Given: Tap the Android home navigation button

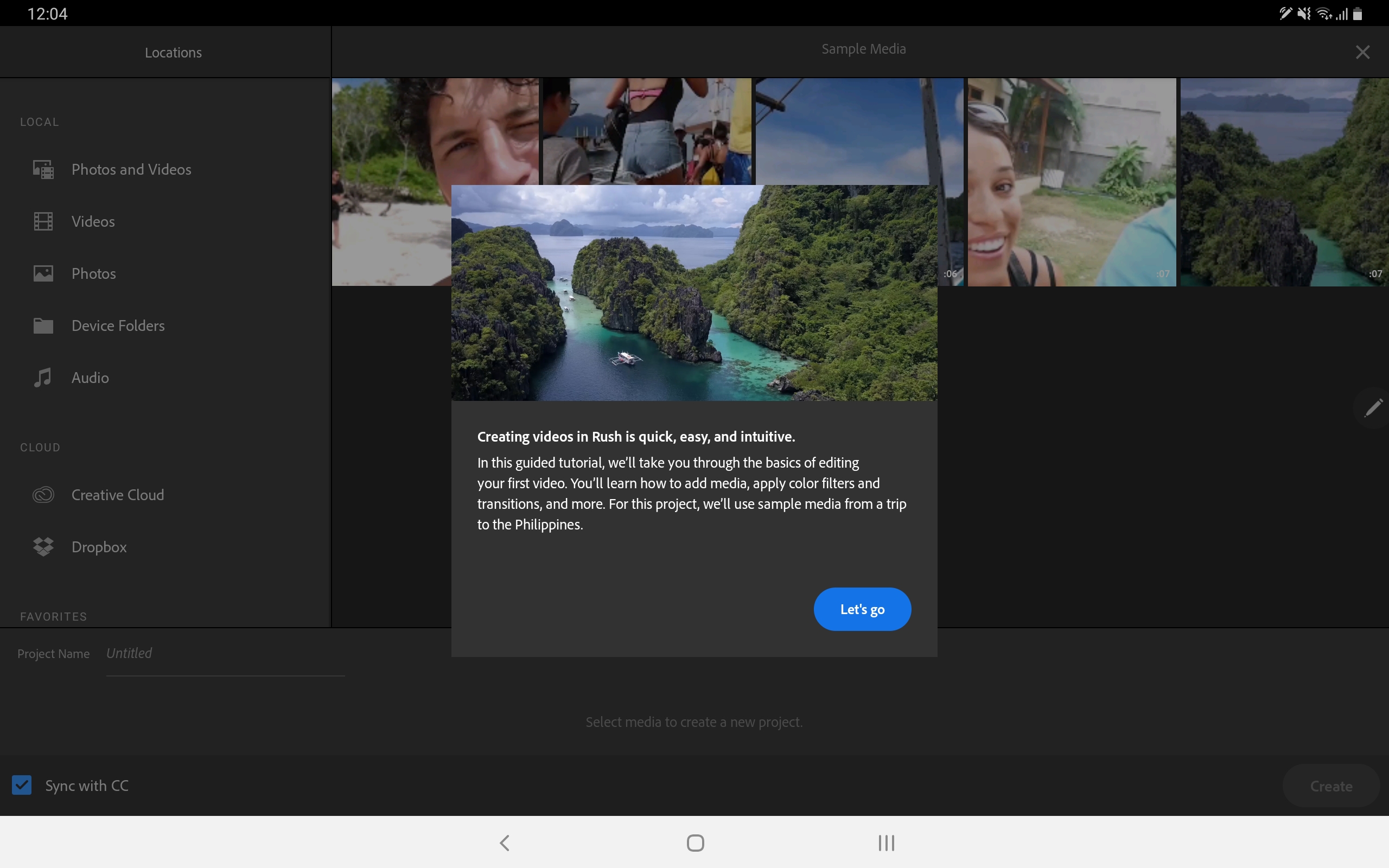Looking at the screenshot, I should pyautogui.click(x=695, y=842).
